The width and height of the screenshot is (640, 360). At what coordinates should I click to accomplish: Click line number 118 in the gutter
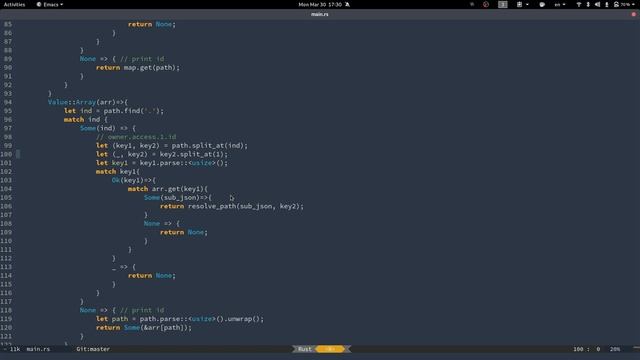click(x=6, y=310)
